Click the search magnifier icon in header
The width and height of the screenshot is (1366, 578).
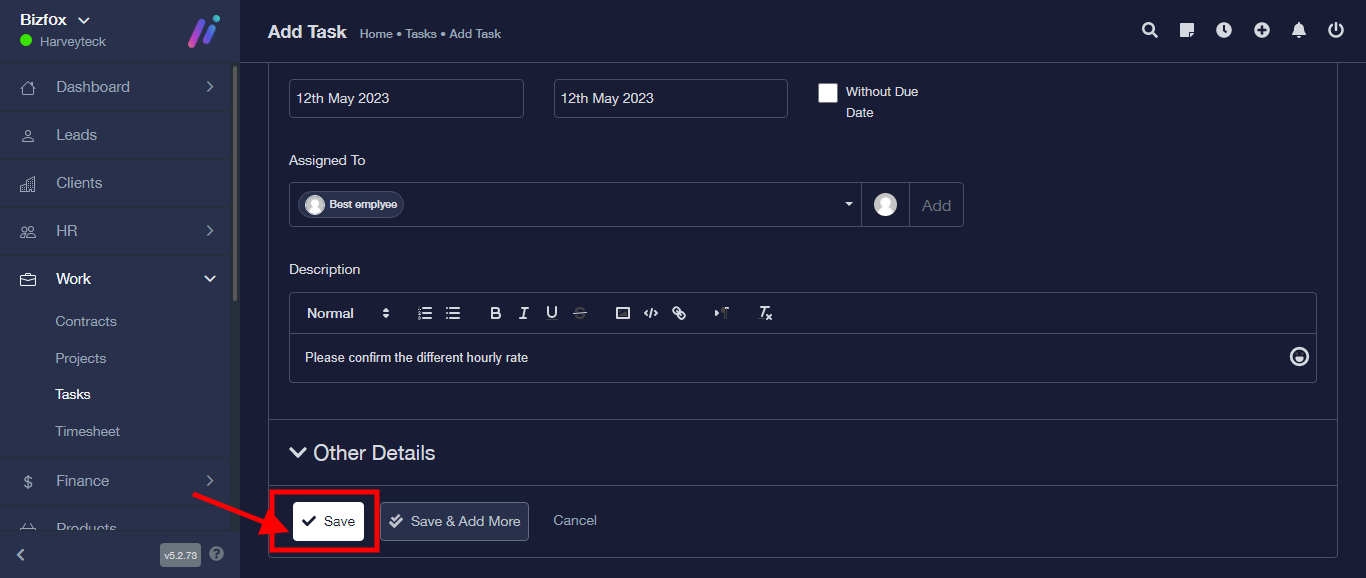click(x=1150, y=30)
